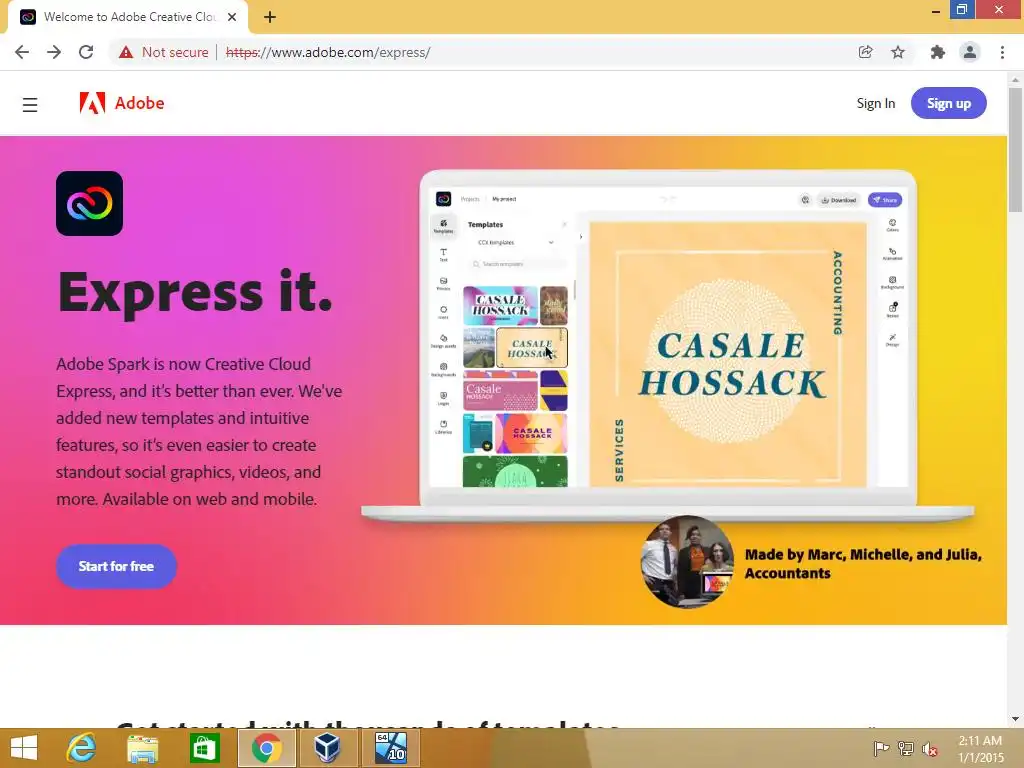
Task: Open the VirtualBox taskbar icon
Action: [x=327, y=748]
